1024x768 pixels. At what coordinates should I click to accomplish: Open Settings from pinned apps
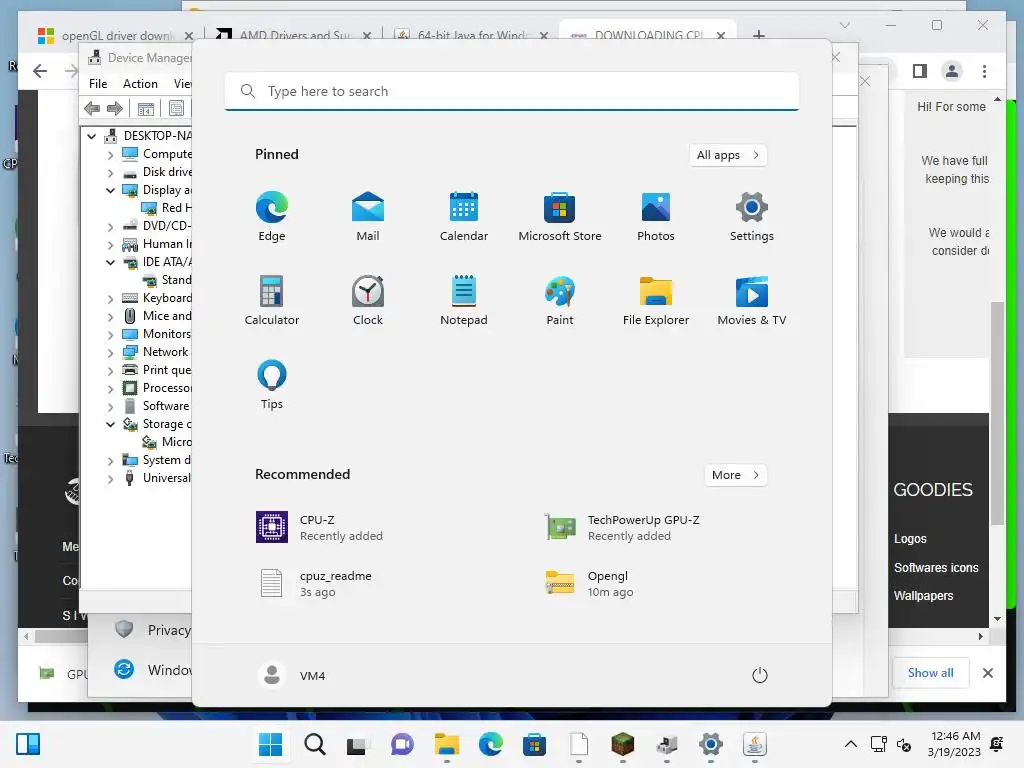click(752, 217)
